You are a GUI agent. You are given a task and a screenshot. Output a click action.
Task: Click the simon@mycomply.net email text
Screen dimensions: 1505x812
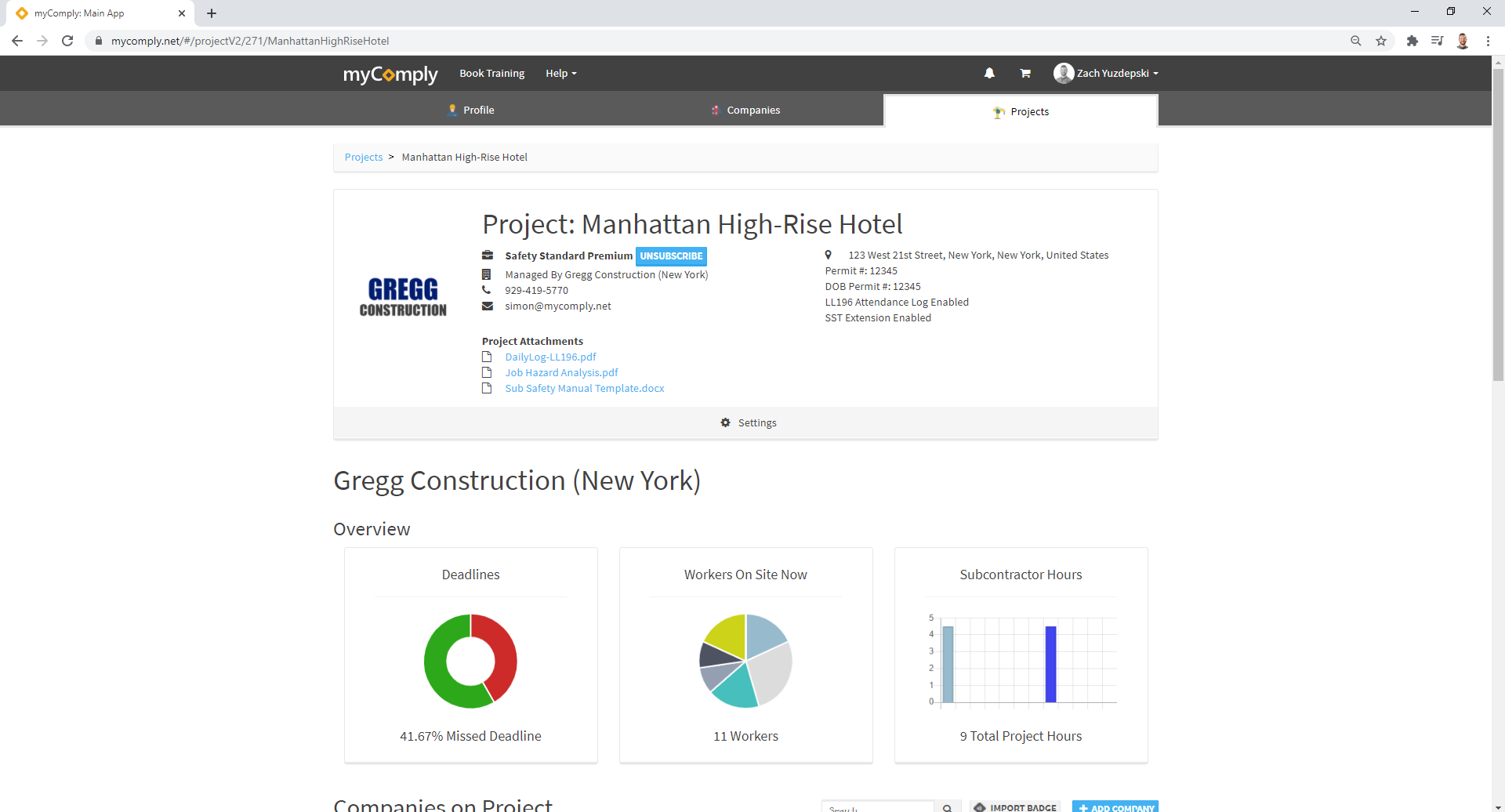coord(558,306)
